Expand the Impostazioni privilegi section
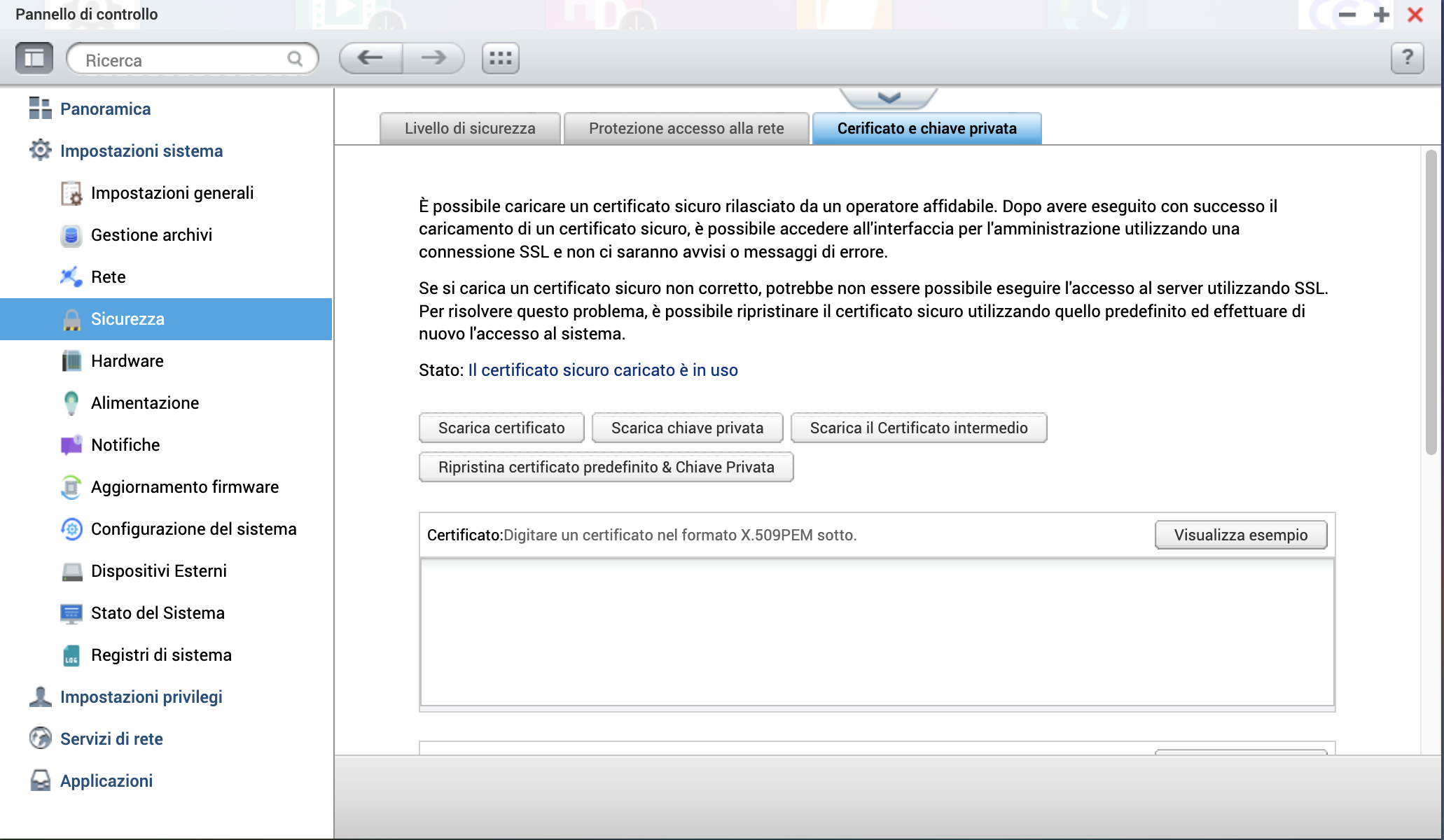Image resolution: width=1444 pixels, height=840 pixels. (x=141, y=697)
